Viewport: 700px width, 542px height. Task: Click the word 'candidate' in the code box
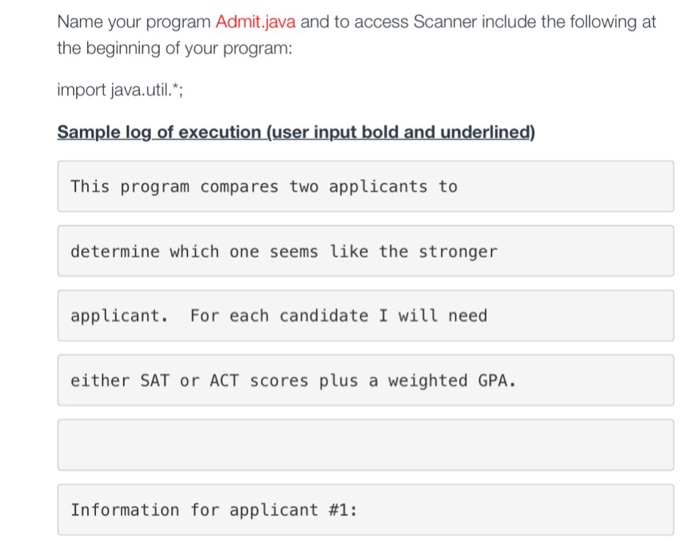pos(324,316)
